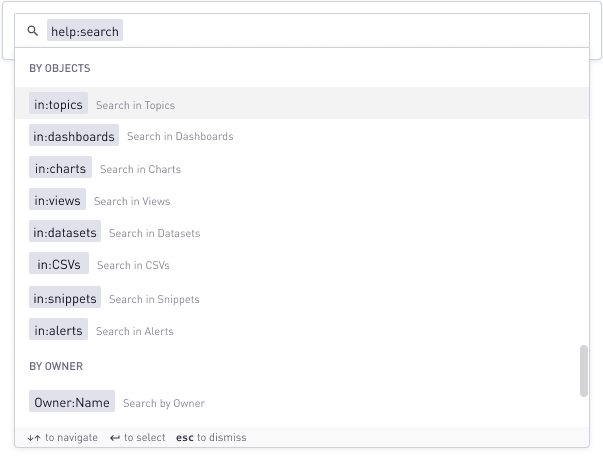This screenshot has width=603, height=456.
Task: Select the in:topics suggestion
Action: pyautogui.click(x=58, y=103)
